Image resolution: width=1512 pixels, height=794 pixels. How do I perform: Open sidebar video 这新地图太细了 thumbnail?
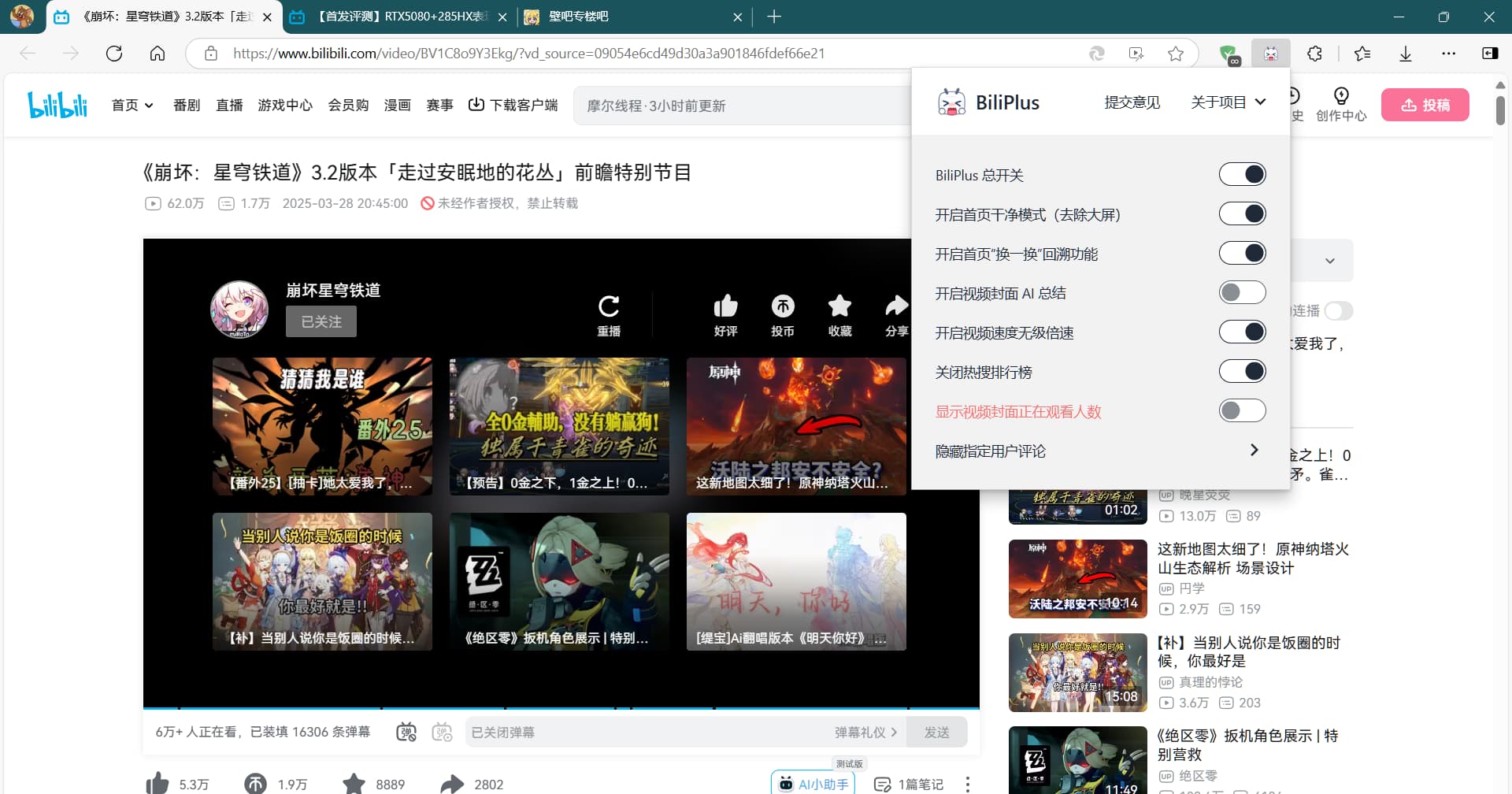pos(1077,578)
